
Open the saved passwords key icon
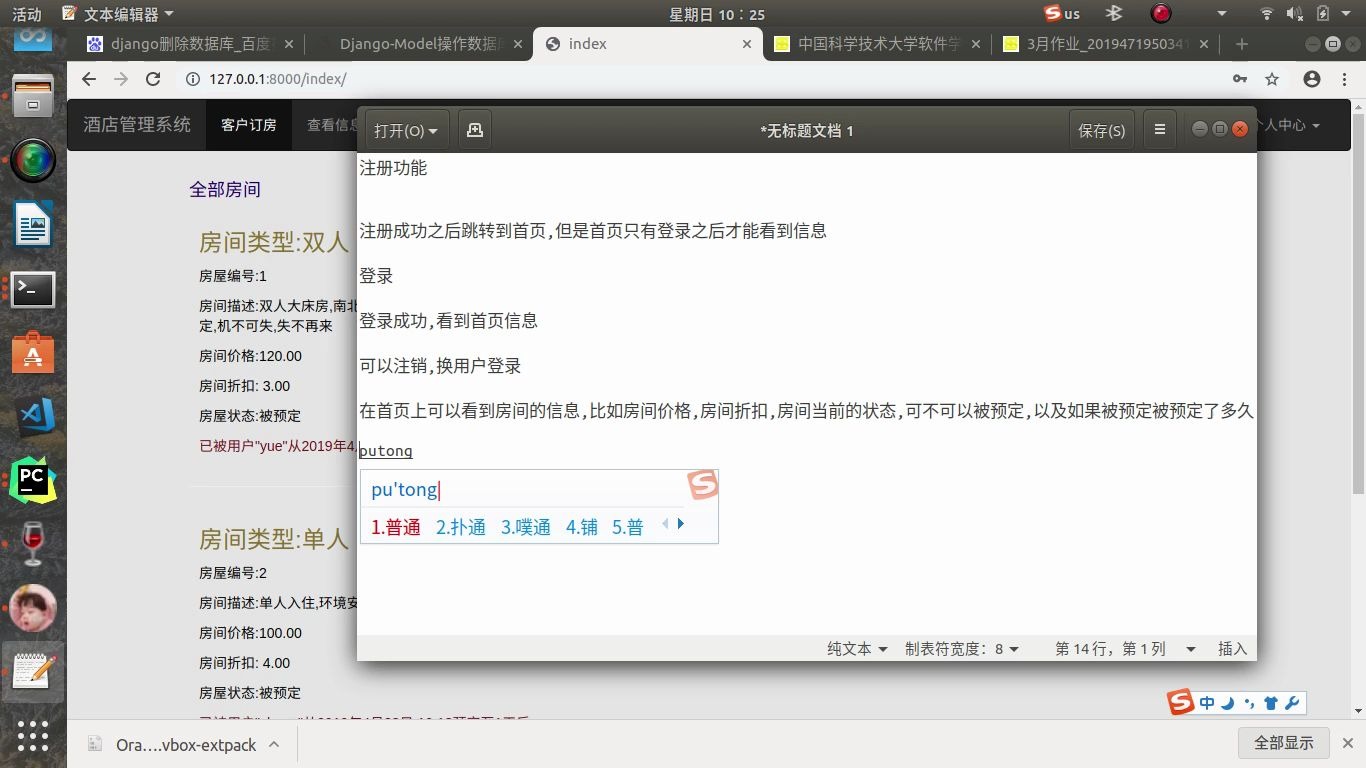point(1240,79)
